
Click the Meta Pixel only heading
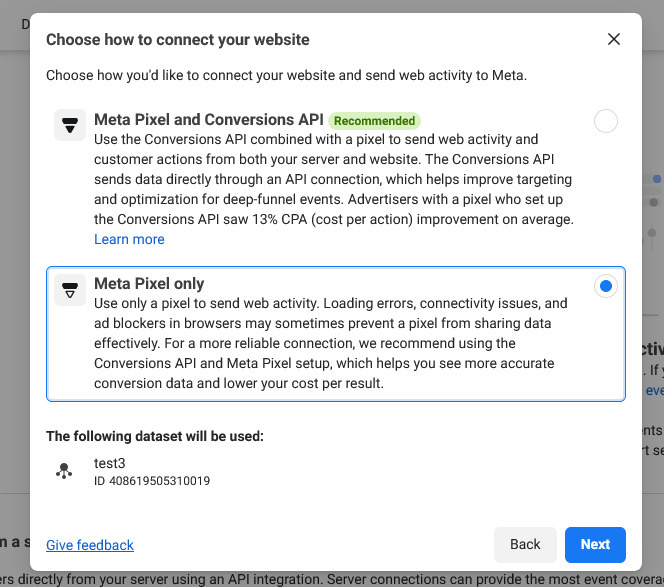[149, 284]
